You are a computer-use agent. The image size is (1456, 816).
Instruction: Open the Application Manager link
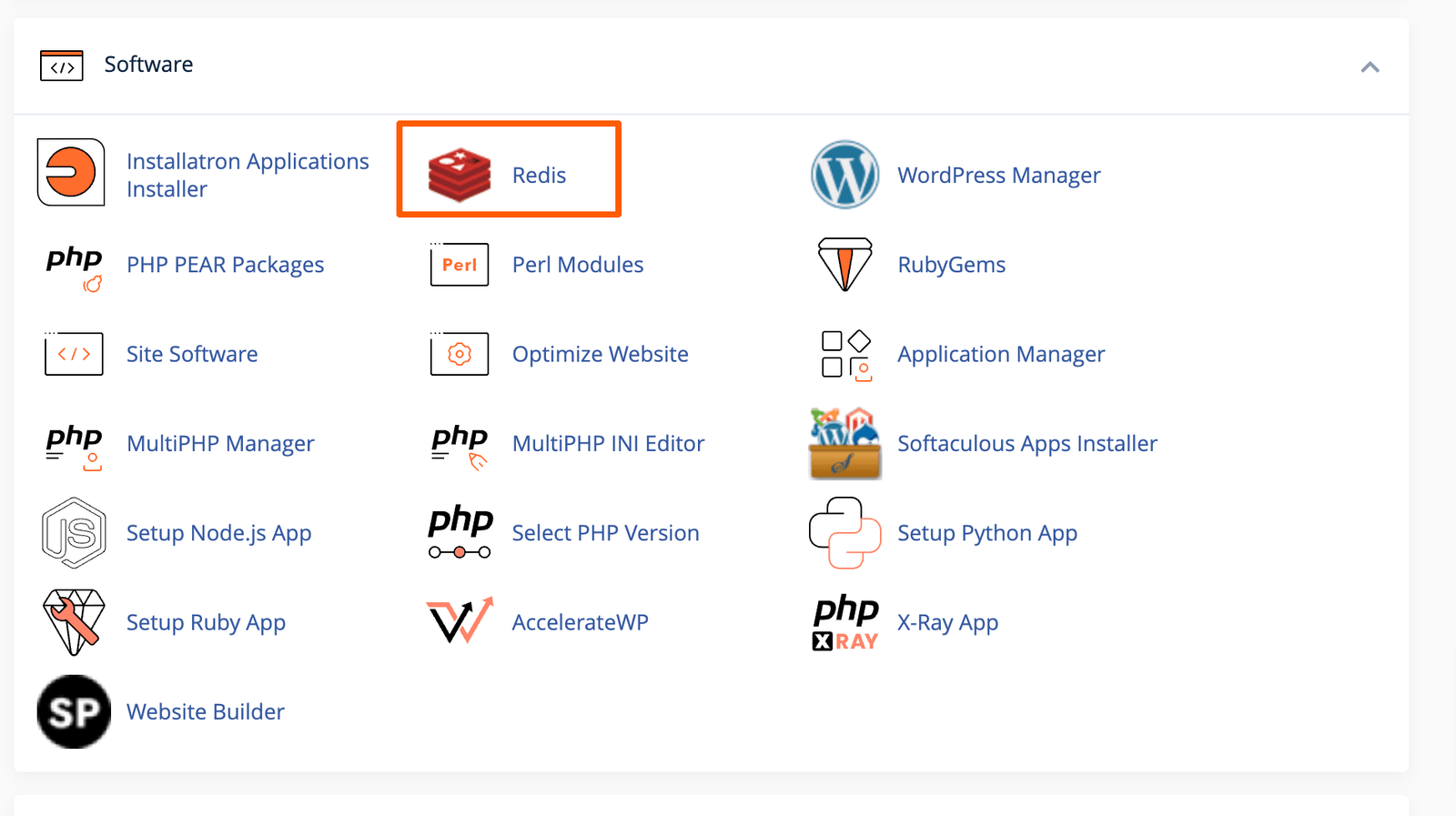point(1001,355)
